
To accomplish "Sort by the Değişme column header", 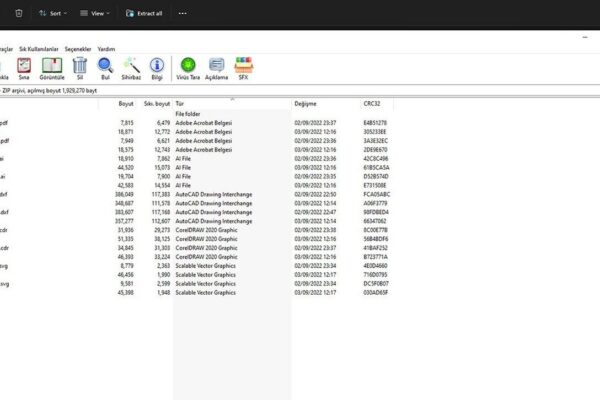I will 306,103.
